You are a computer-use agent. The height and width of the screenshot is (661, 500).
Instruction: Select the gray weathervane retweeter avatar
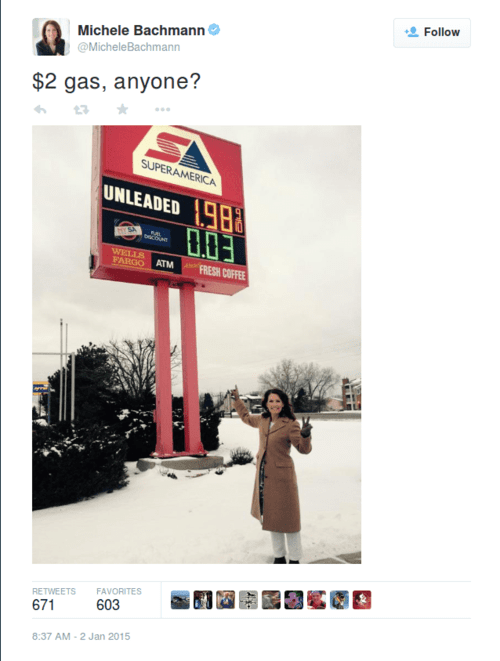click(248, 599)
